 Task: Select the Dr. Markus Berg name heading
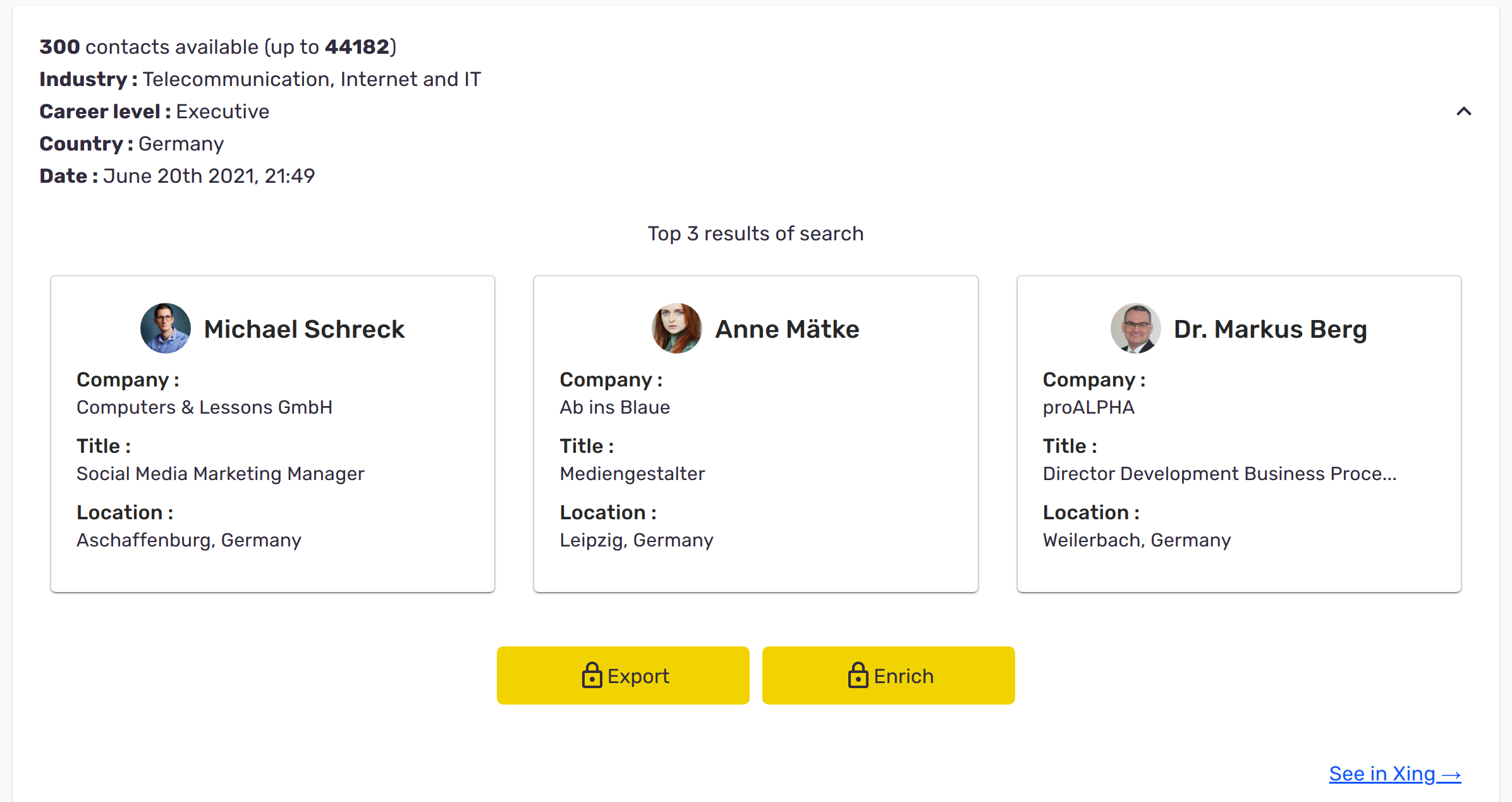(1270, 329)
